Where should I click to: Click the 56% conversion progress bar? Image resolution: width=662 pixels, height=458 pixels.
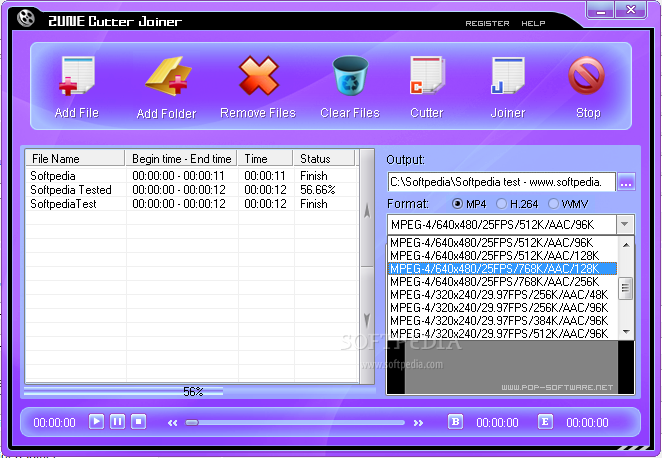click(199, 391)
